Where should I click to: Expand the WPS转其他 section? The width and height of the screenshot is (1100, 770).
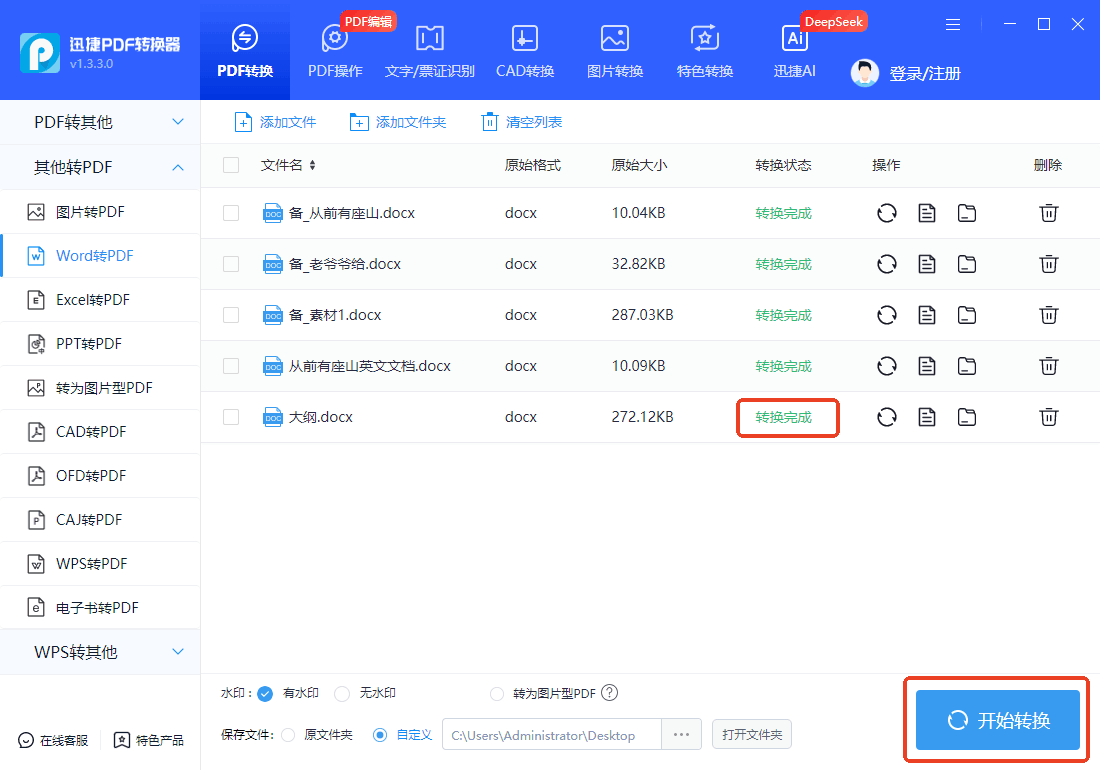(x=100, y=651)
